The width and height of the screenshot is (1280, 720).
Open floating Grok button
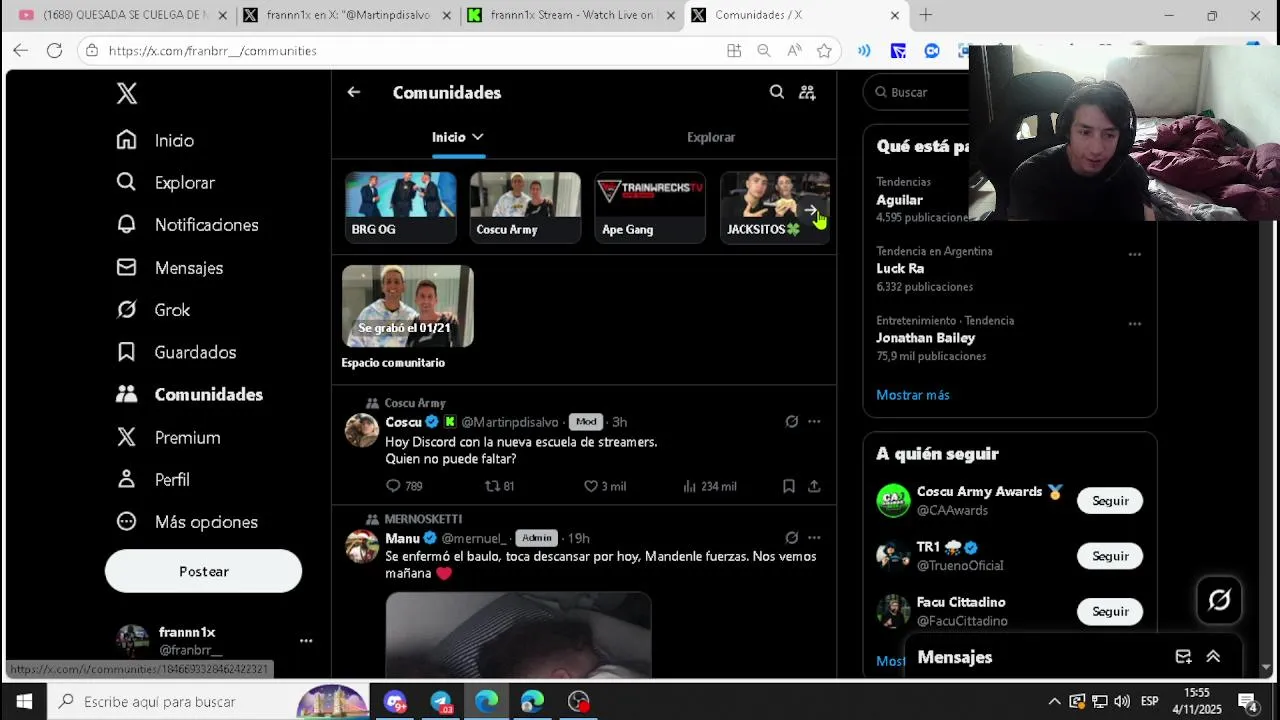(x=1219, y=600)
